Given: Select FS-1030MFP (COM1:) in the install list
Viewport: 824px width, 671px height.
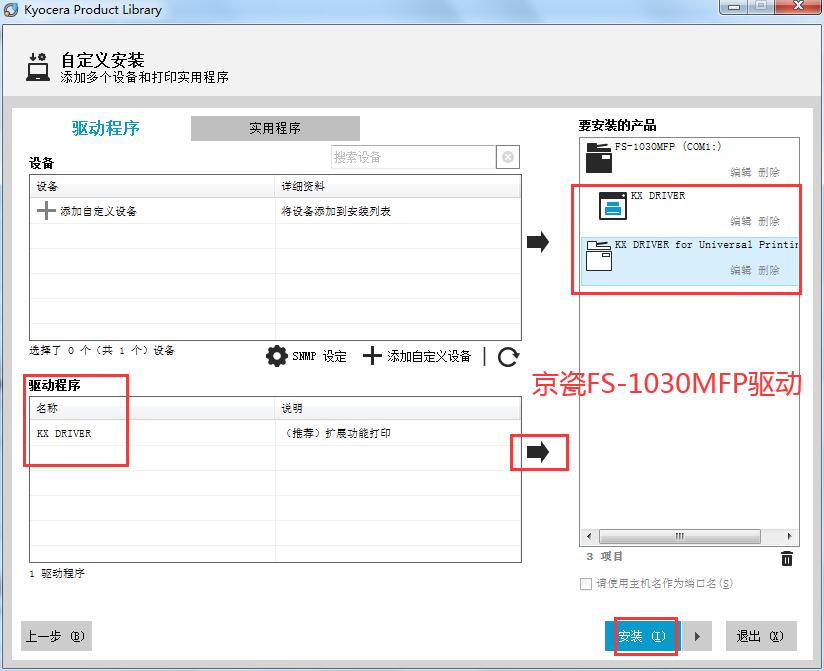Looking at the screenshot, I should point(689,158).
